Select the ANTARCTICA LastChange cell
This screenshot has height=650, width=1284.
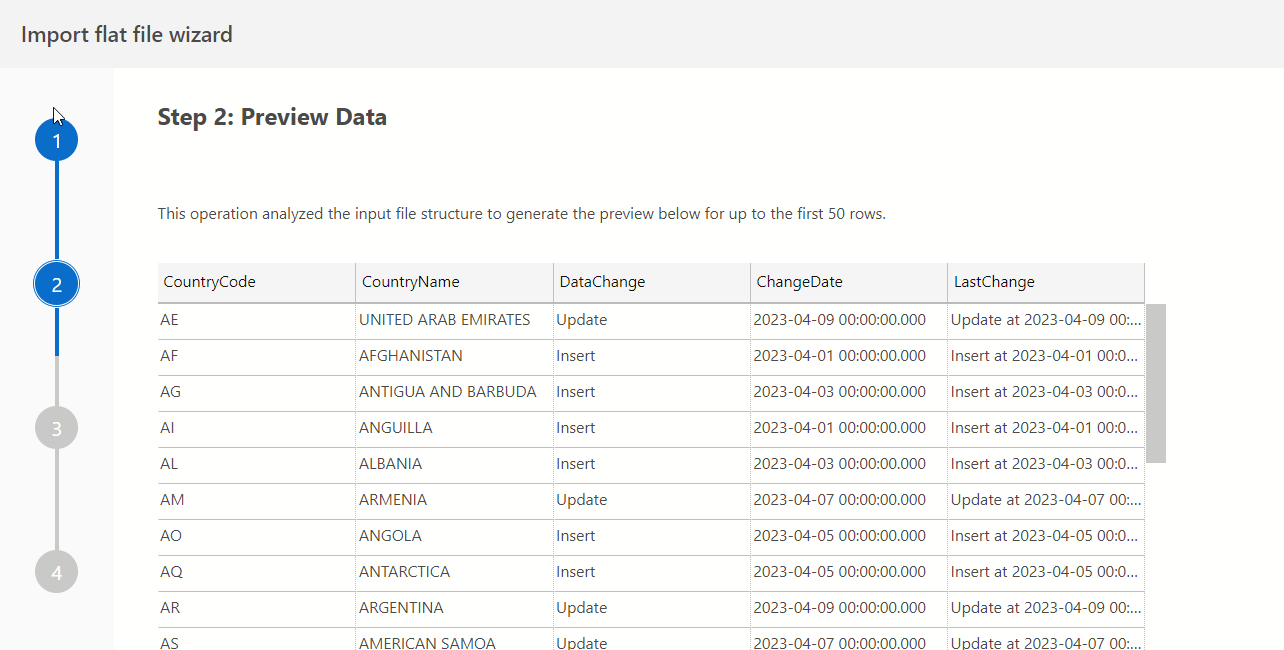(1045, 572)
